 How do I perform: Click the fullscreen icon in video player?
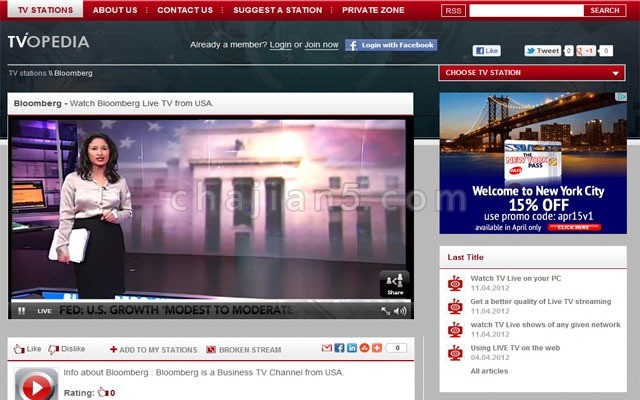pos(386,311)
